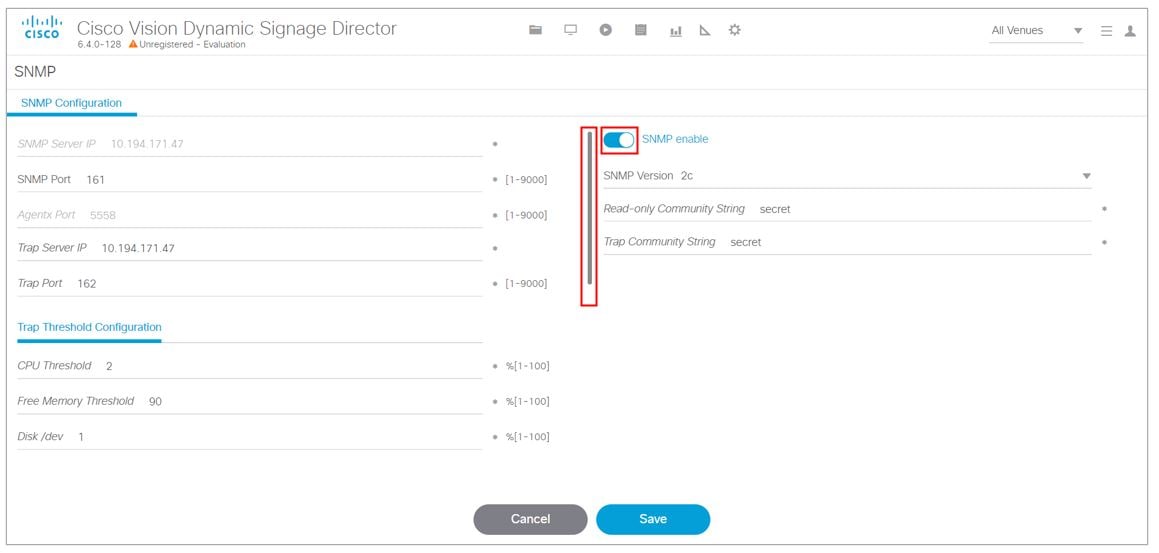1159x553 pixels.
Task: Toggle the SNMP enable switch
Action: [x=619, y=140]
